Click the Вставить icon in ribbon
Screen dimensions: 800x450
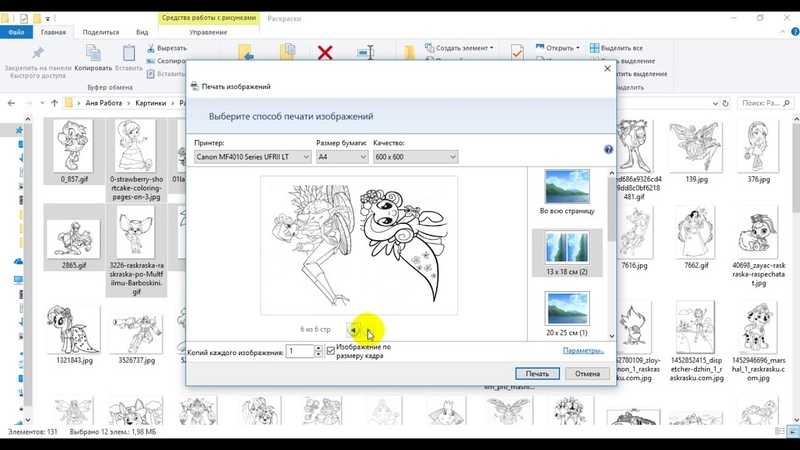pos(129,53)
